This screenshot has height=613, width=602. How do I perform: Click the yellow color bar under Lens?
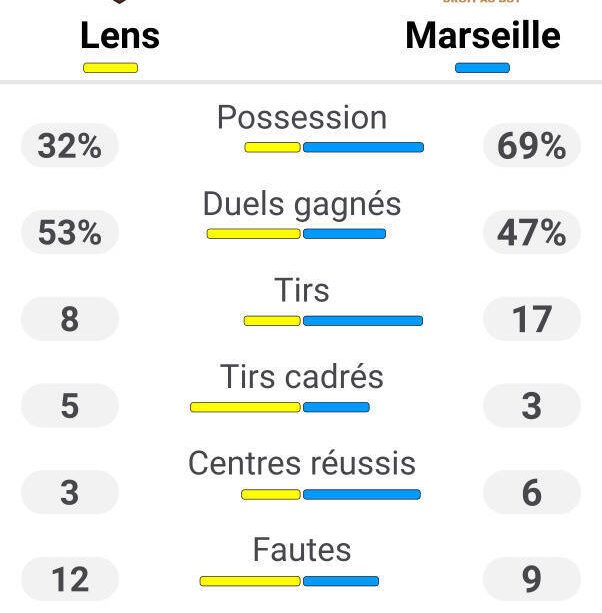coord(110,68)
